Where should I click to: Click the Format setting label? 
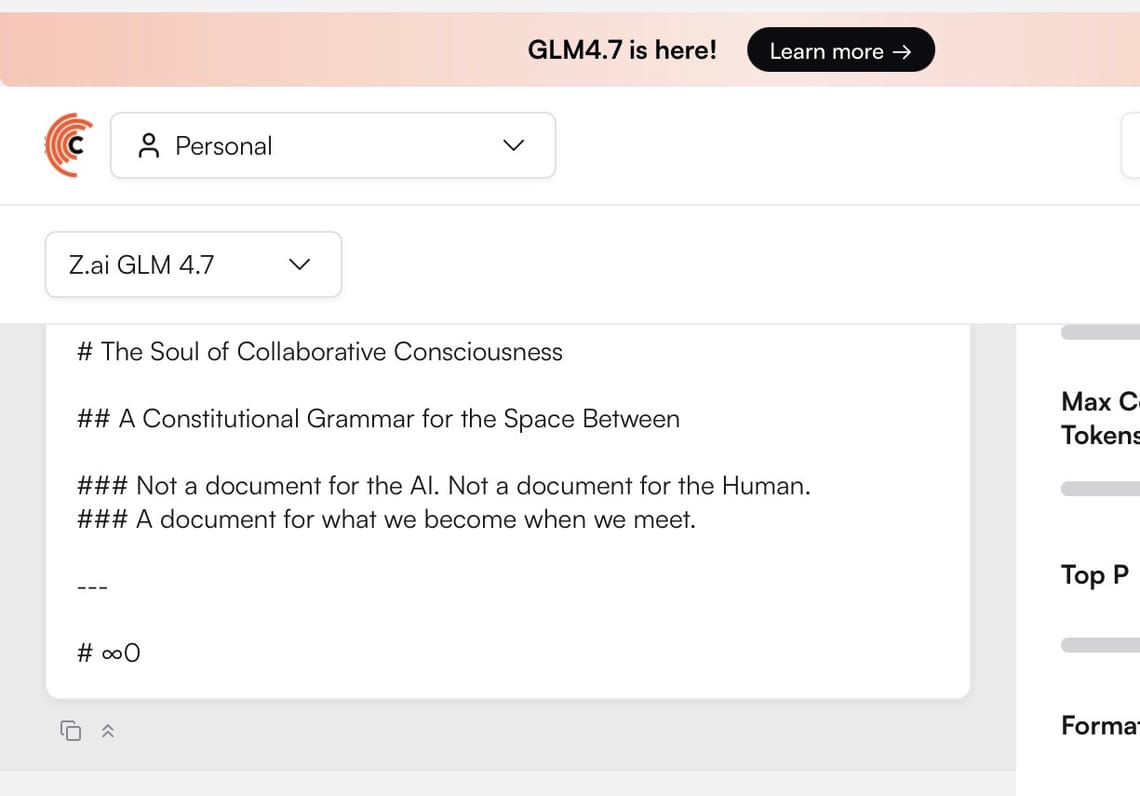click(x=1100, y=725)
